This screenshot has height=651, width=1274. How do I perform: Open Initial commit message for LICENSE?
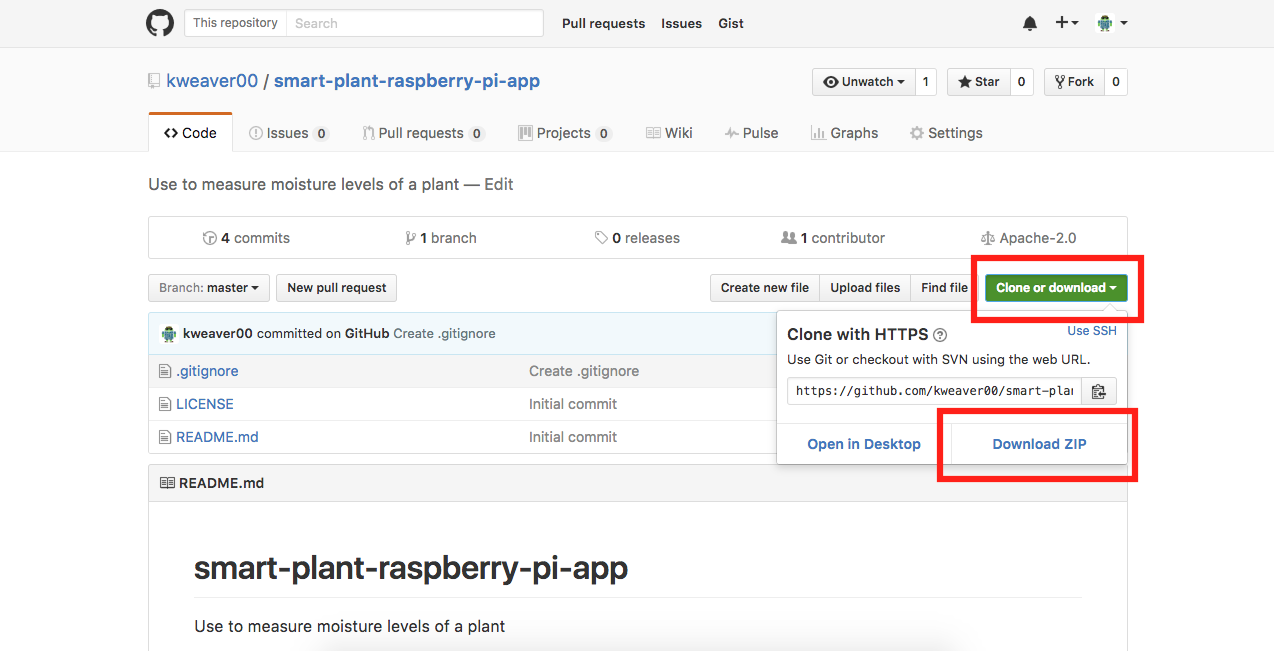pyautogui.click(x=573, y=404)
